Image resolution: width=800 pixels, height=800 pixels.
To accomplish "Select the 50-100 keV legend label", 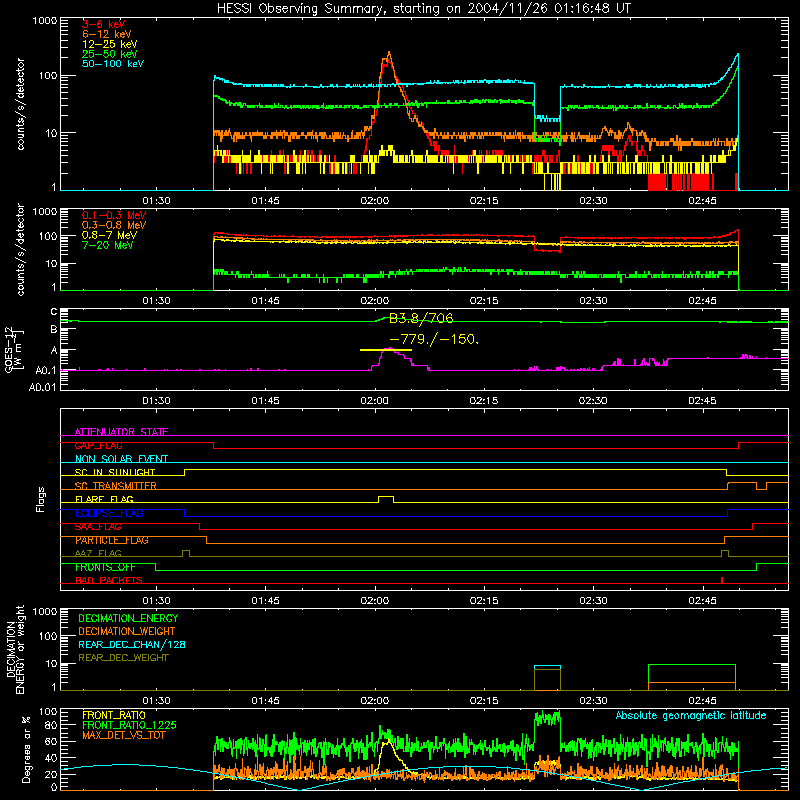I will coord(113,63).
